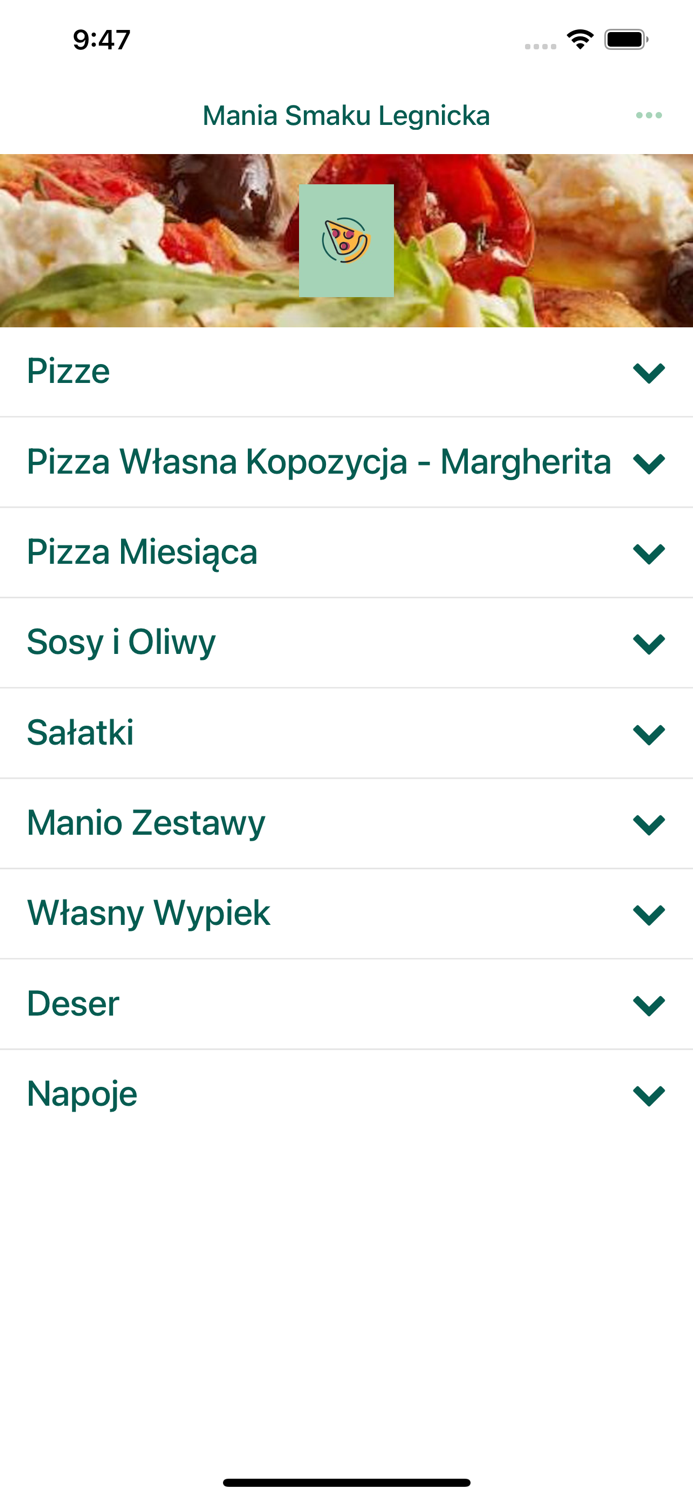Select the Mania Smaku Legnicka title
This screenshot has width=693, height=1500.
click(x=346, y=115)
